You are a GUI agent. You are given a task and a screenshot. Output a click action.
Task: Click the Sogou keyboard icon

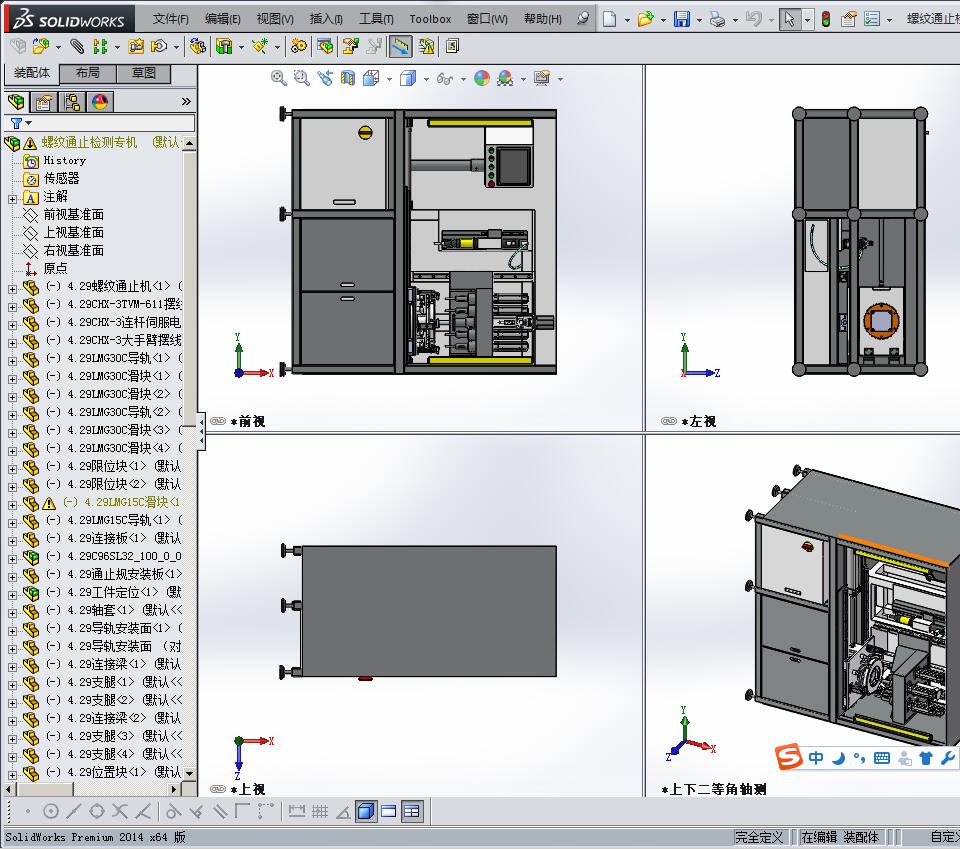coord(882,758)
